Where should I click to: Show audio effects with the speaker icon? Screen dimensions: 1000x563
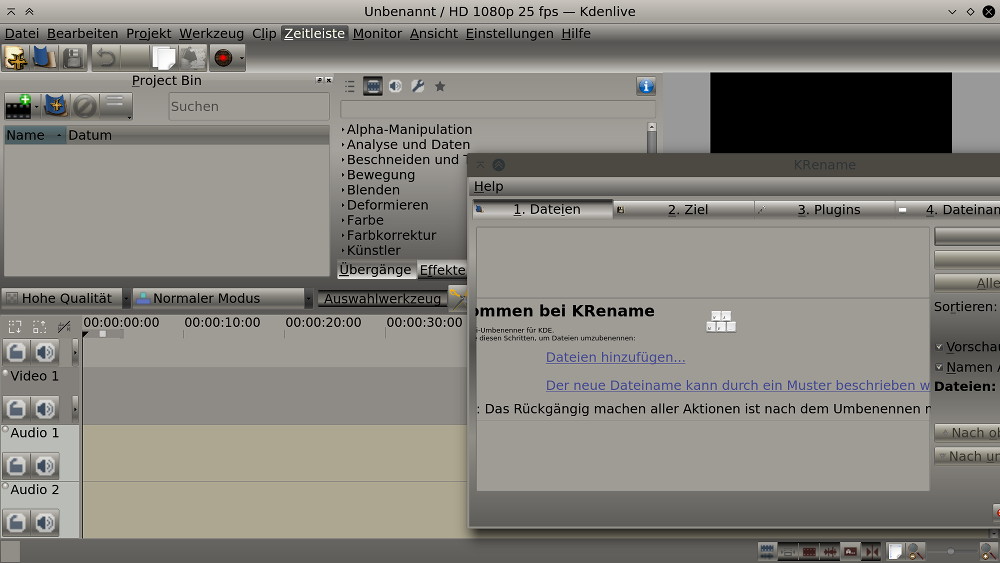pyautogui.click(x=395, y=86)
